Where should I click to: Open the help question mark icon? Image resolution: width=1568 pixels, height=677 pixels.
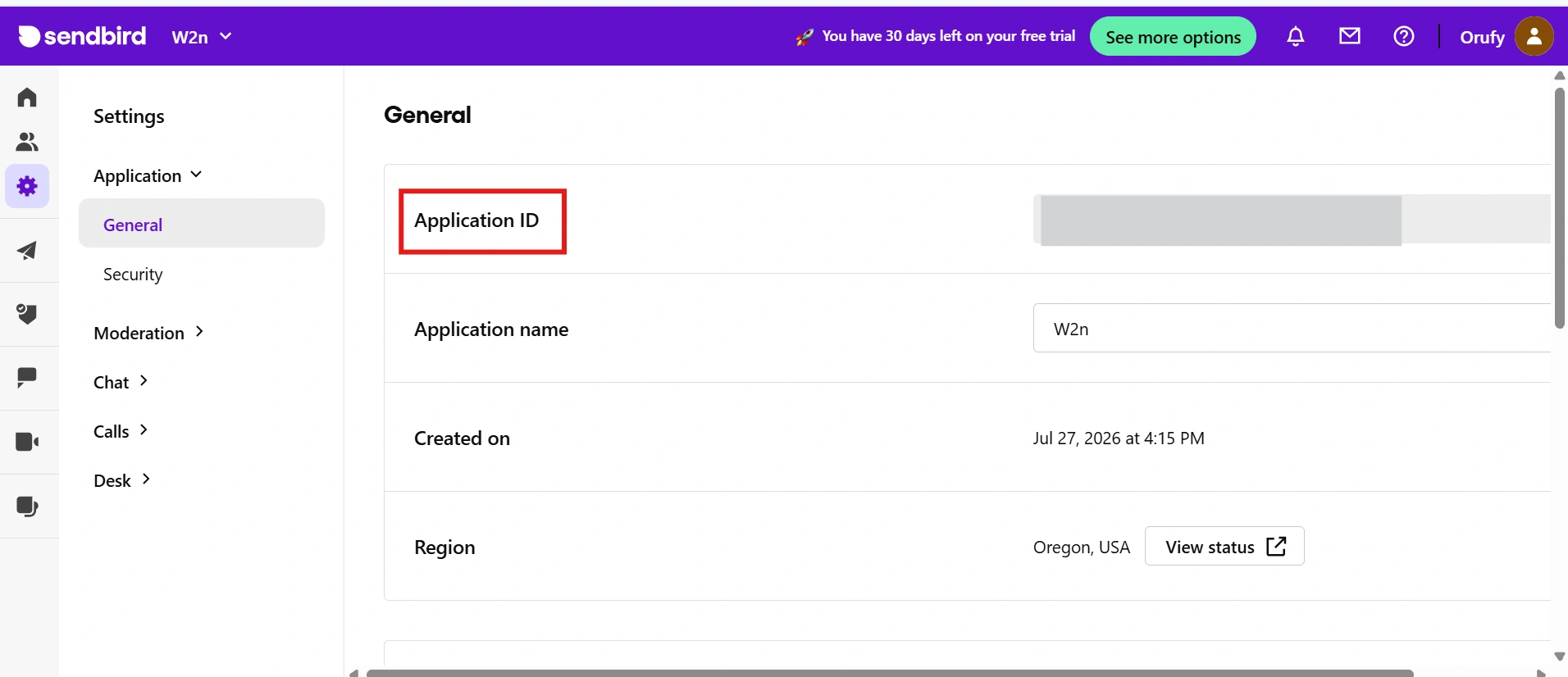pos(1404,36)
